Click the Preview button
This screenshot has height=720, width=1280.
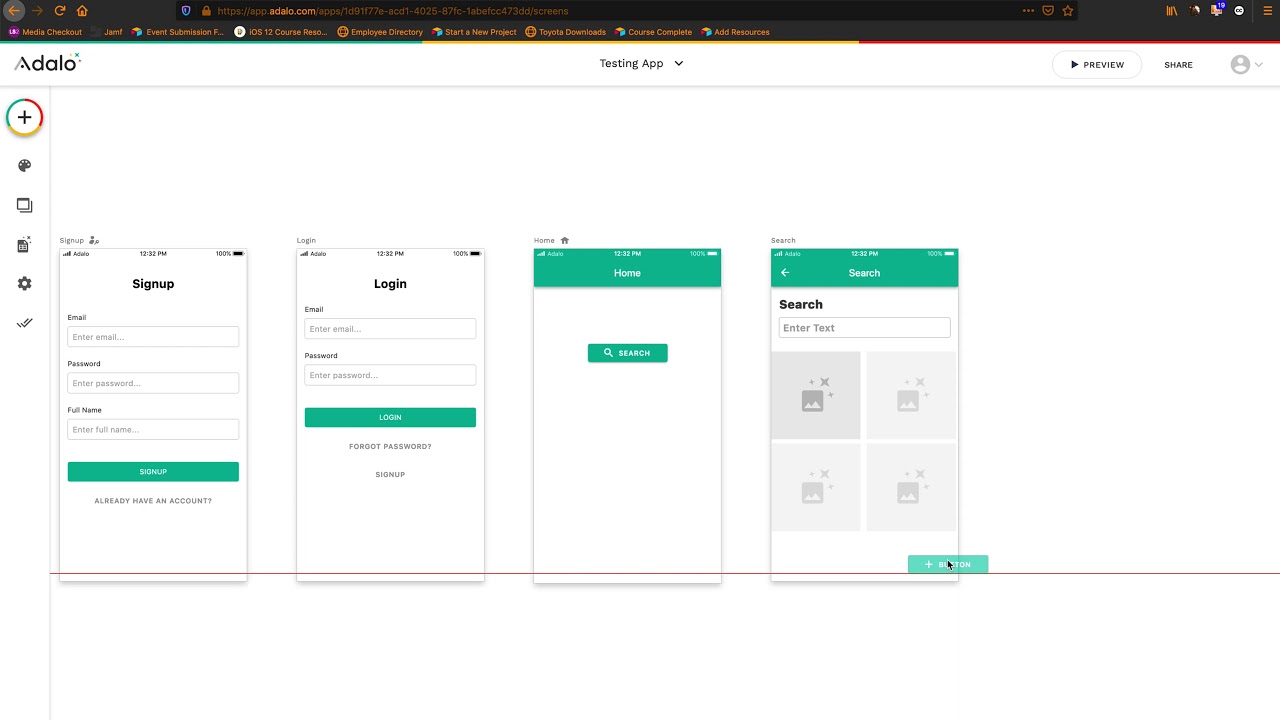1097,64
